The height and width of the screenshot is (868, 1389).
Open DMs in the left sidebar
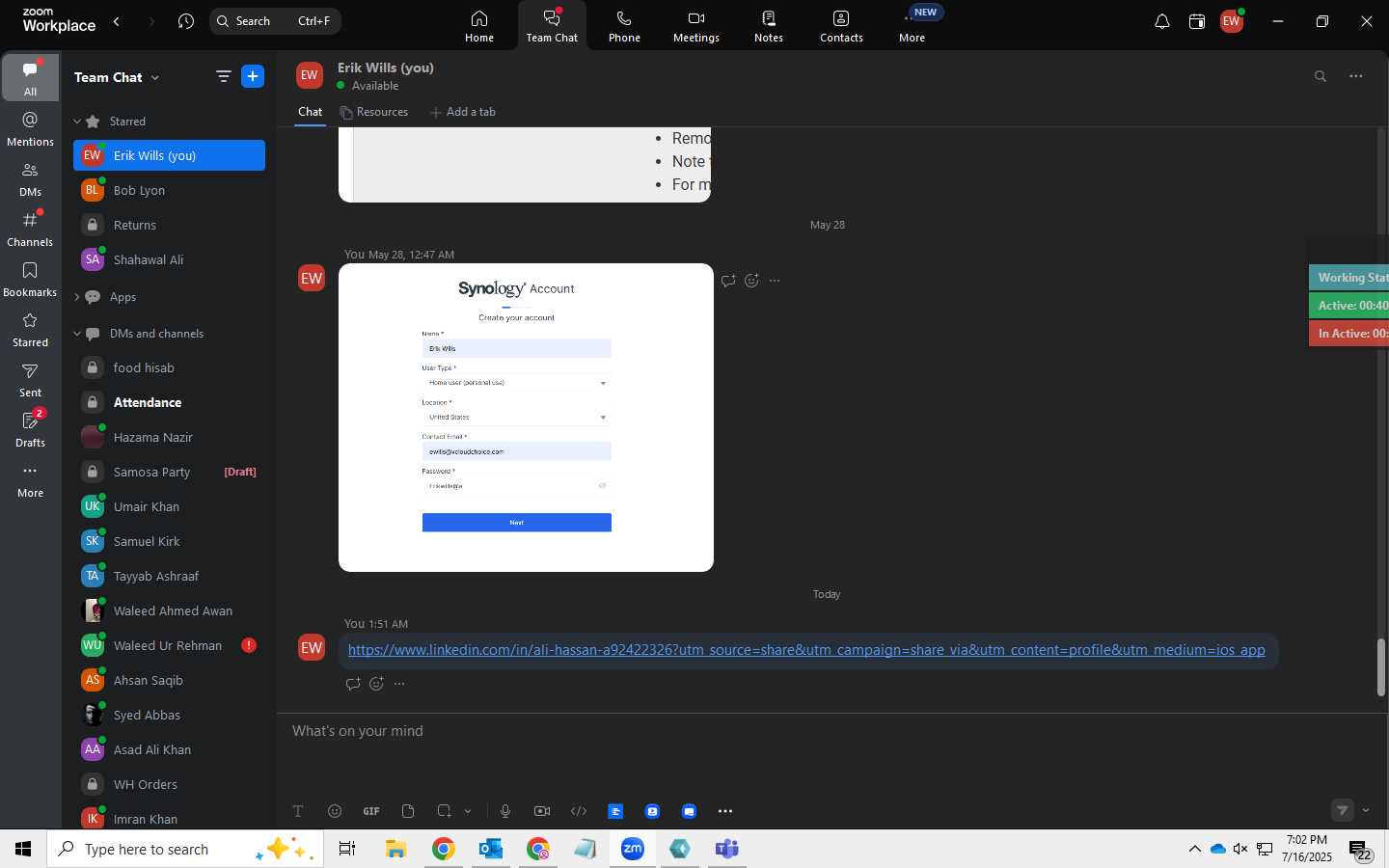[x=30, y=179]
